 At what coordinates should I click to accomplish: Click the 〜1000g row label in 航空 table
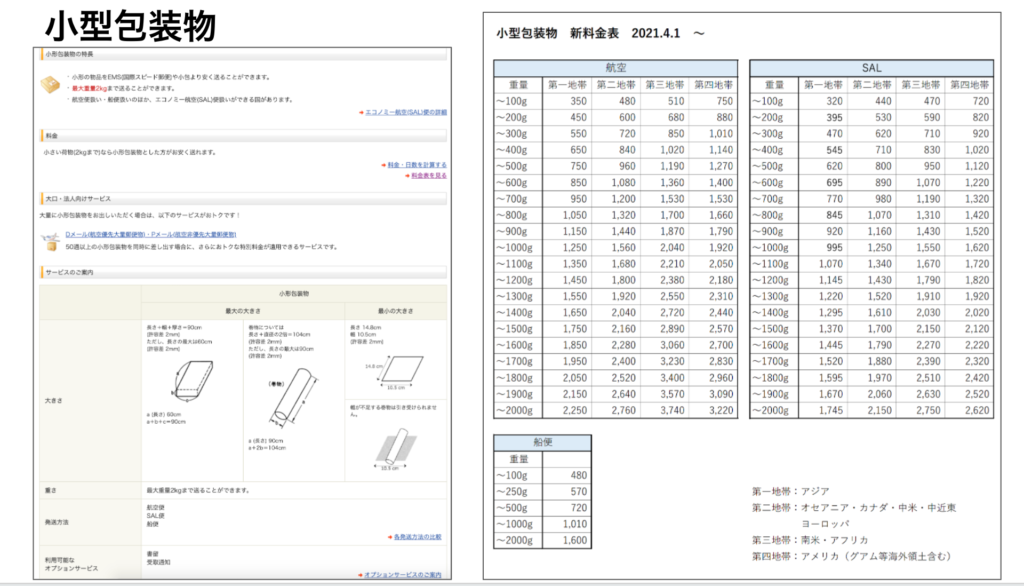coord(514,248)
